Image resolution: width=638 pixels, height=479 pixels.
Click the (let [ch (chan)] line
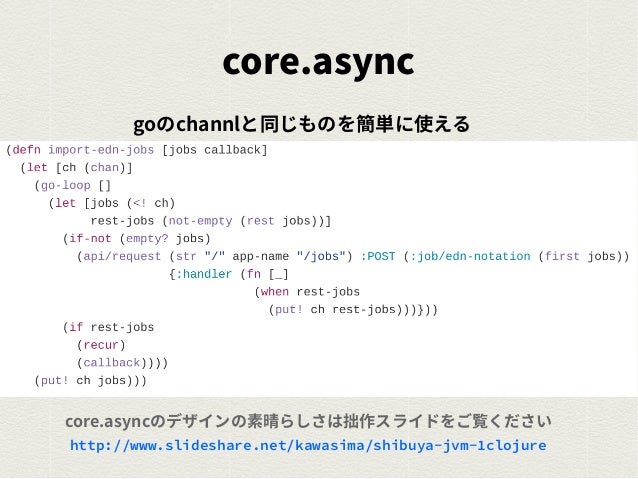click(76, 168)
